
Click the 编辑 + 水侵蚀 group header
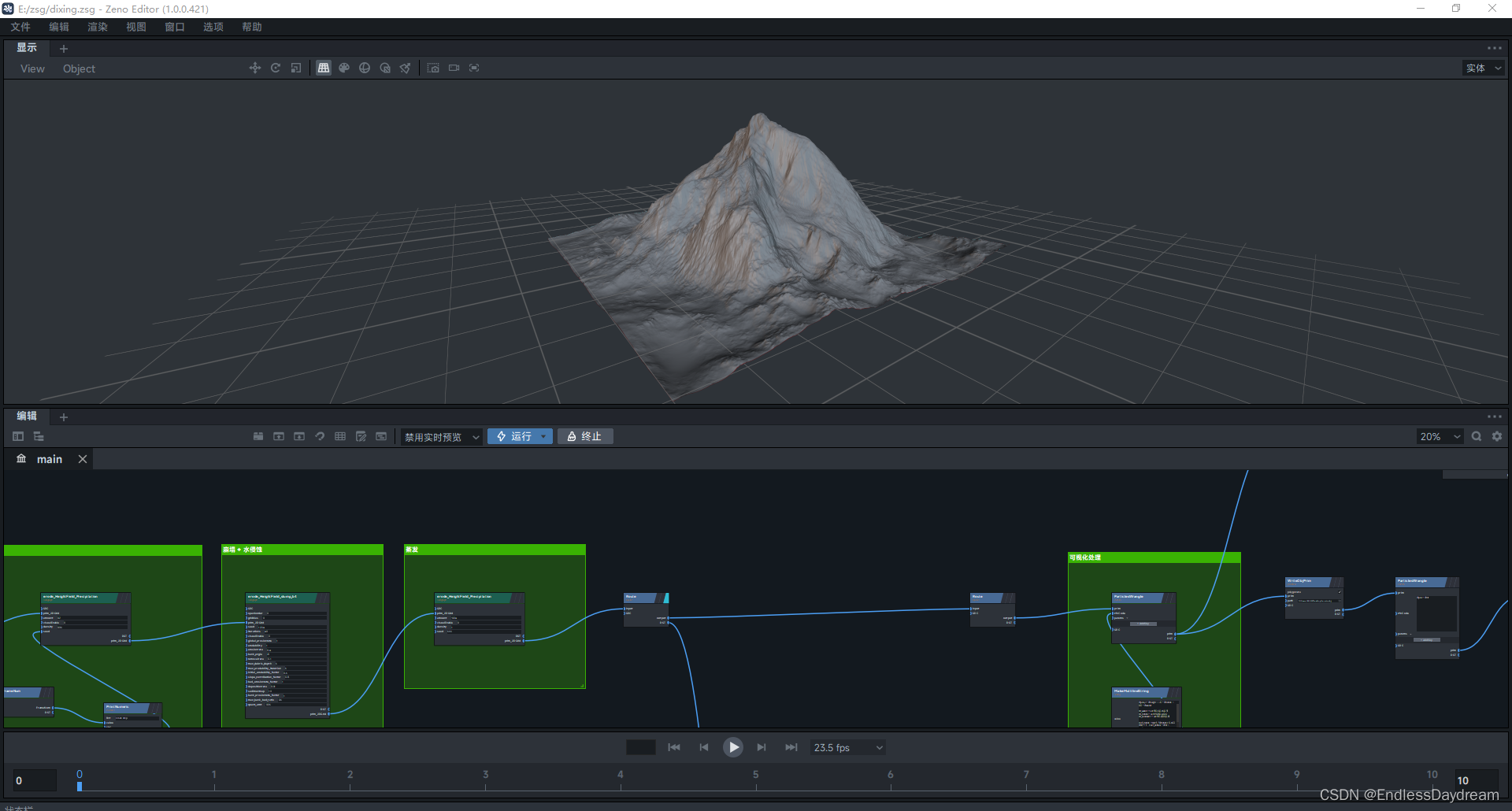tap(302, 550)
